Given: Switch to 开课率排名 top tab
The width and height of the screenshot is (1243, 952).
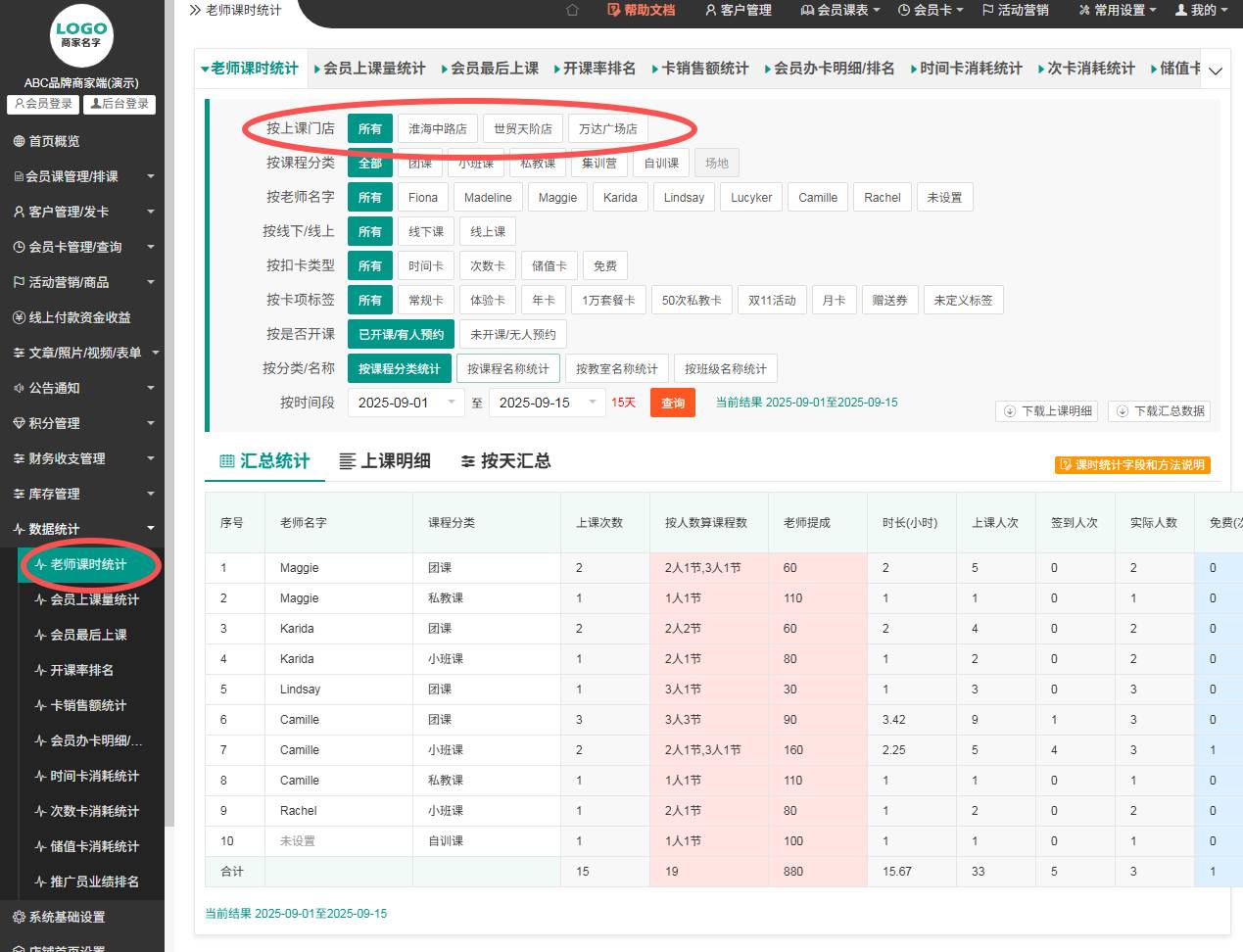Looking at the screenshot, I should [597, 69].
